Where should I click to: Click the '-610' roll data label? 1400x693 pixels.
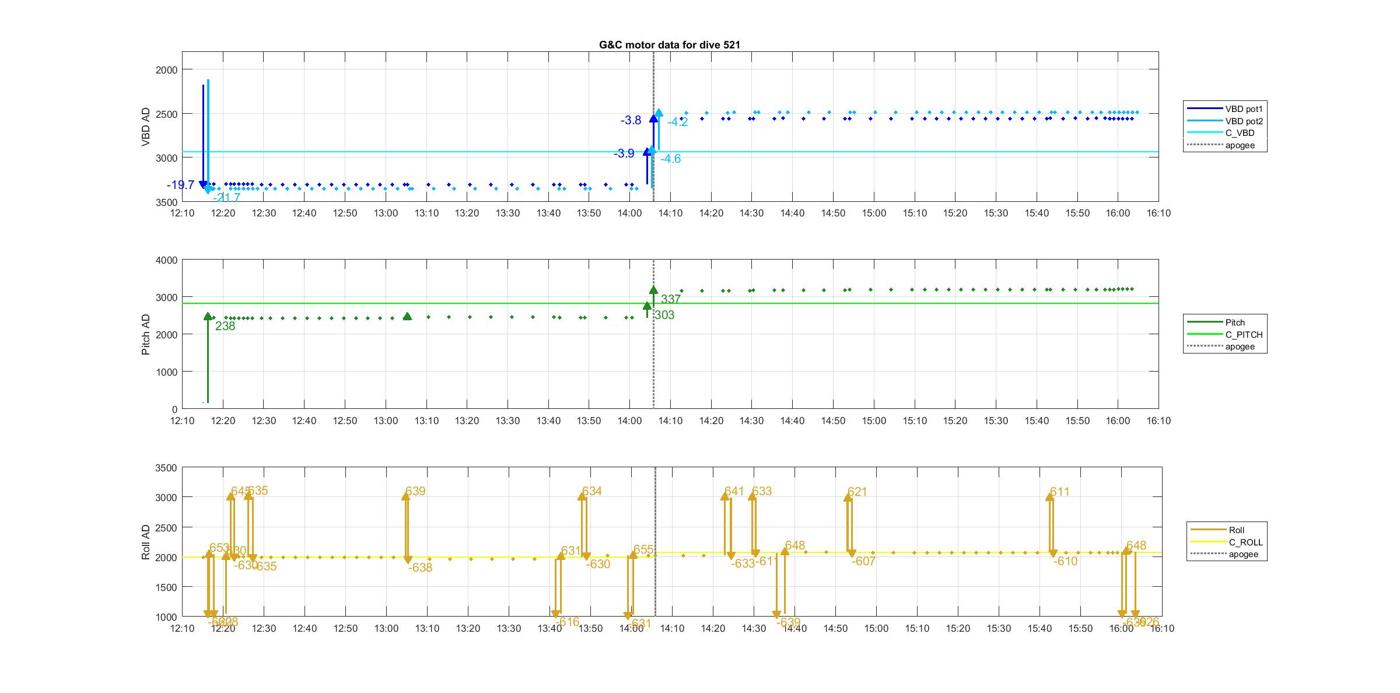pyautogui.click(x=1065, y=562)
